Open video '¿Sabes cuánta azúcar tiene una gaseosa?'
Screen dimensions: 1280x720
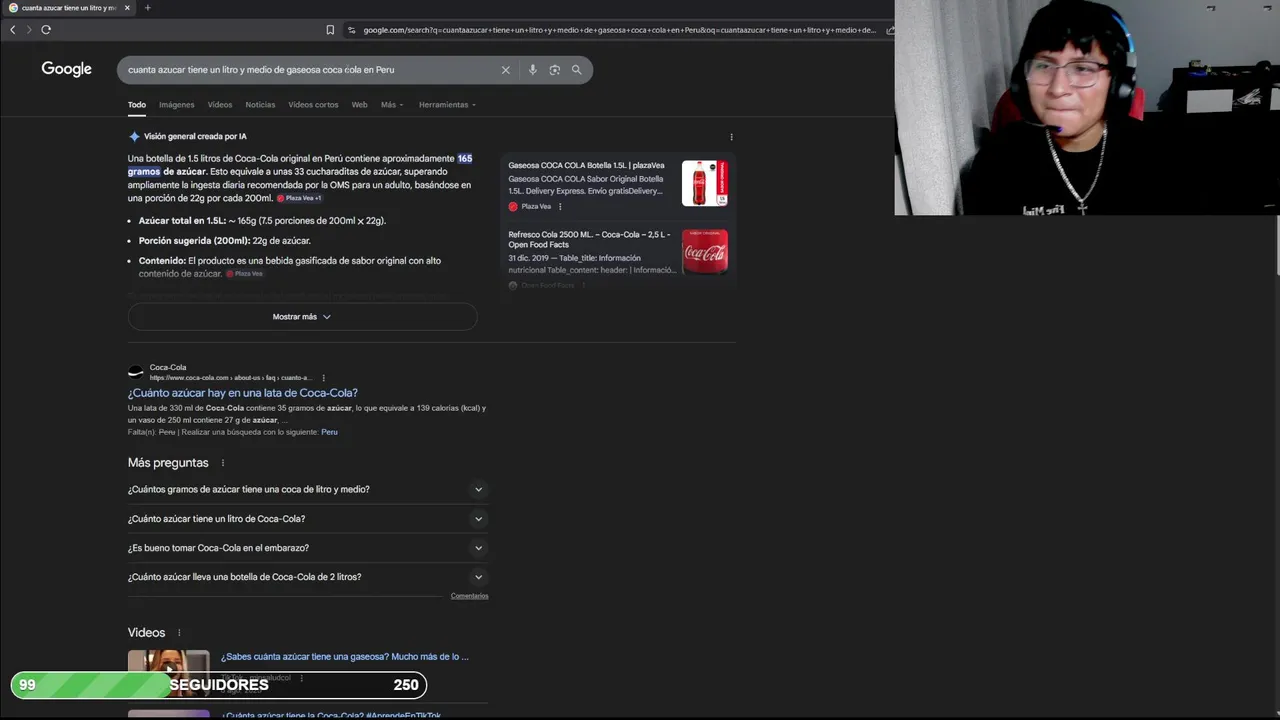tap(344, 657)
